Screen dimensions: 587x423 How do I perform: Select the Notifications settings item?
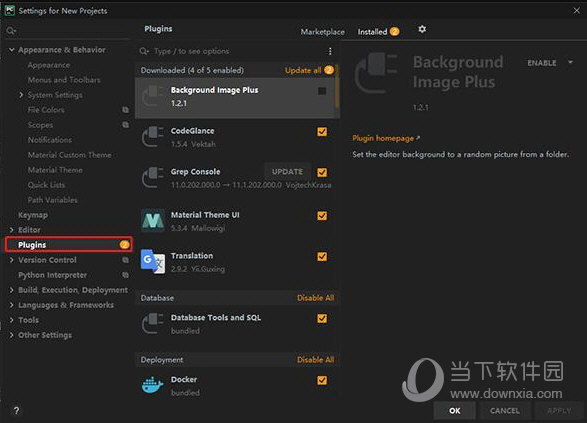(50, 140)
